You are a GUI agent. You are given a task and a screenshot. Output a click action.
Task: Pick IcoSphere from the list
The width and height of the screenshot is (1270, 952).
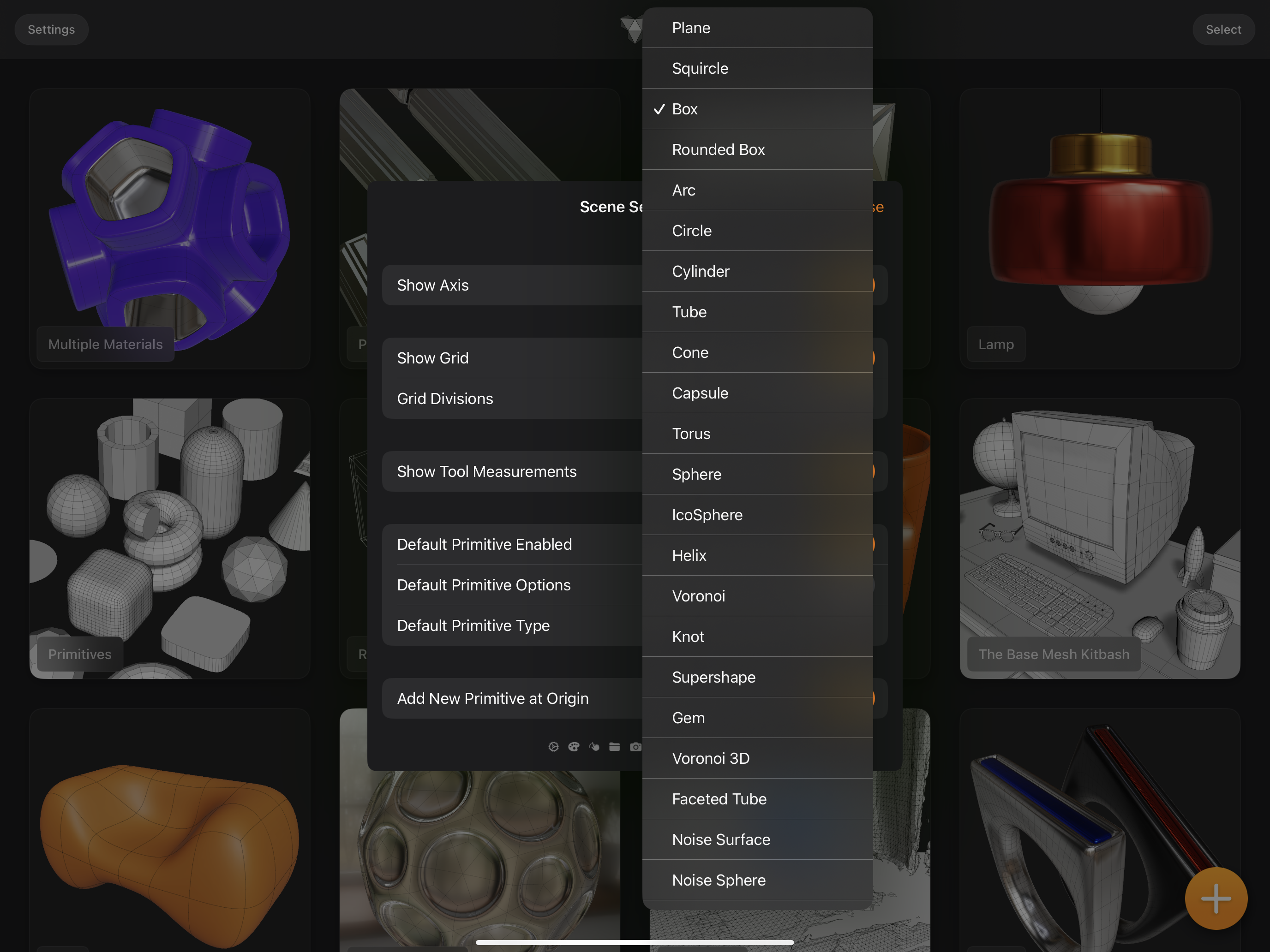pos(758,515)
